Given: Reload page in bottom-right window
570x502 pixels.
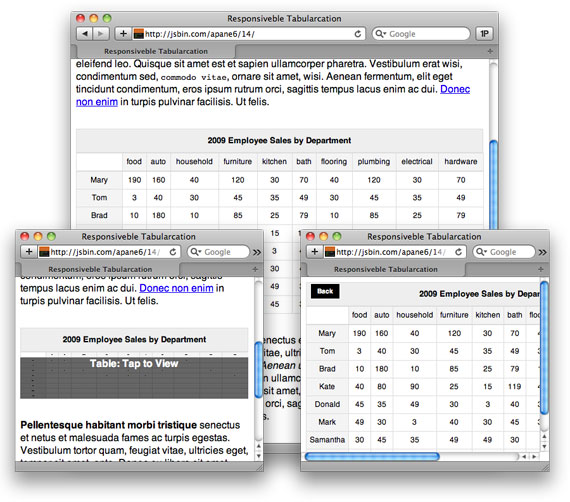Looking at the screenshot, I should (459, 252).
